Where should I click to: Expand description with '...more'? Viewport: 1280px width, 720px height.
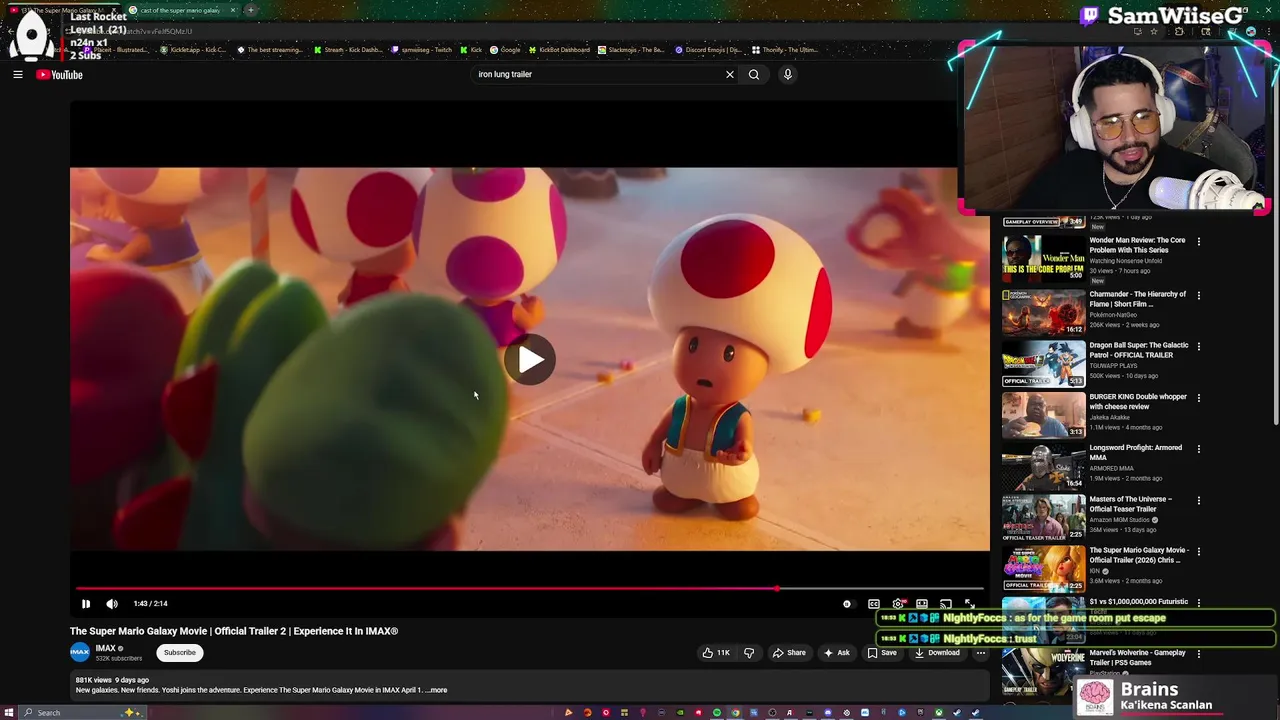coord(436,690)
